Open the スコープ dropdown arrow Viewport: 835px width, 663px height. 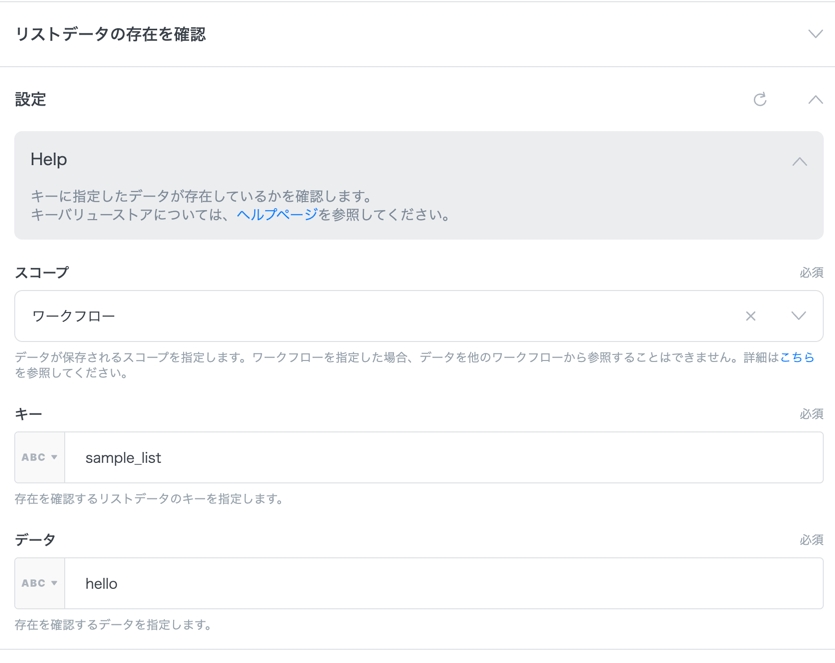click(798, 316)
